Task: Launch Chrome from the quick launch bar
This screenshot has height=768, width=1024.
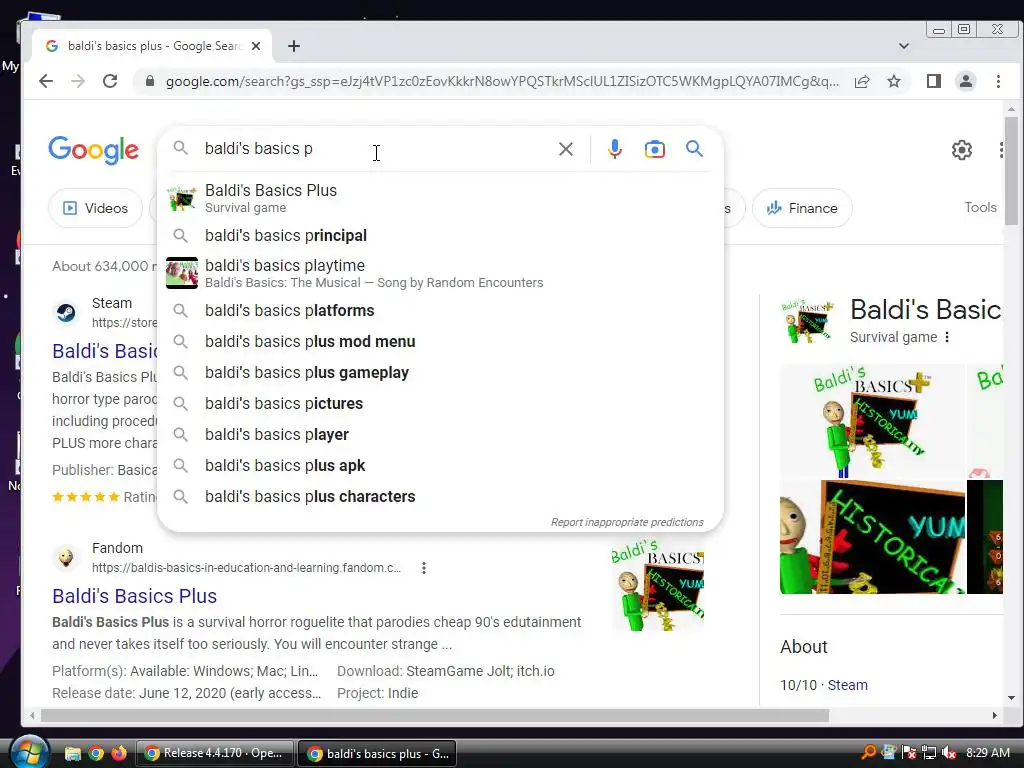Action: tap(96, 754)
